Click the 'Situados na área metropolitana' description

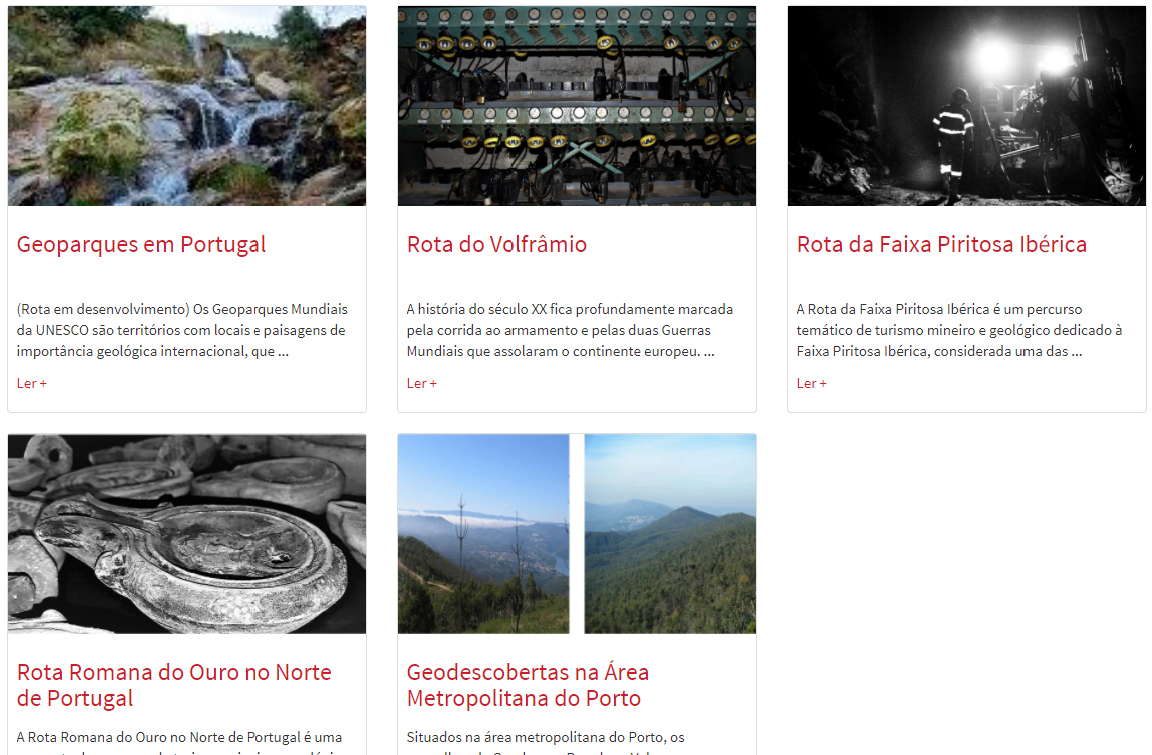click(x=546, y=742)
